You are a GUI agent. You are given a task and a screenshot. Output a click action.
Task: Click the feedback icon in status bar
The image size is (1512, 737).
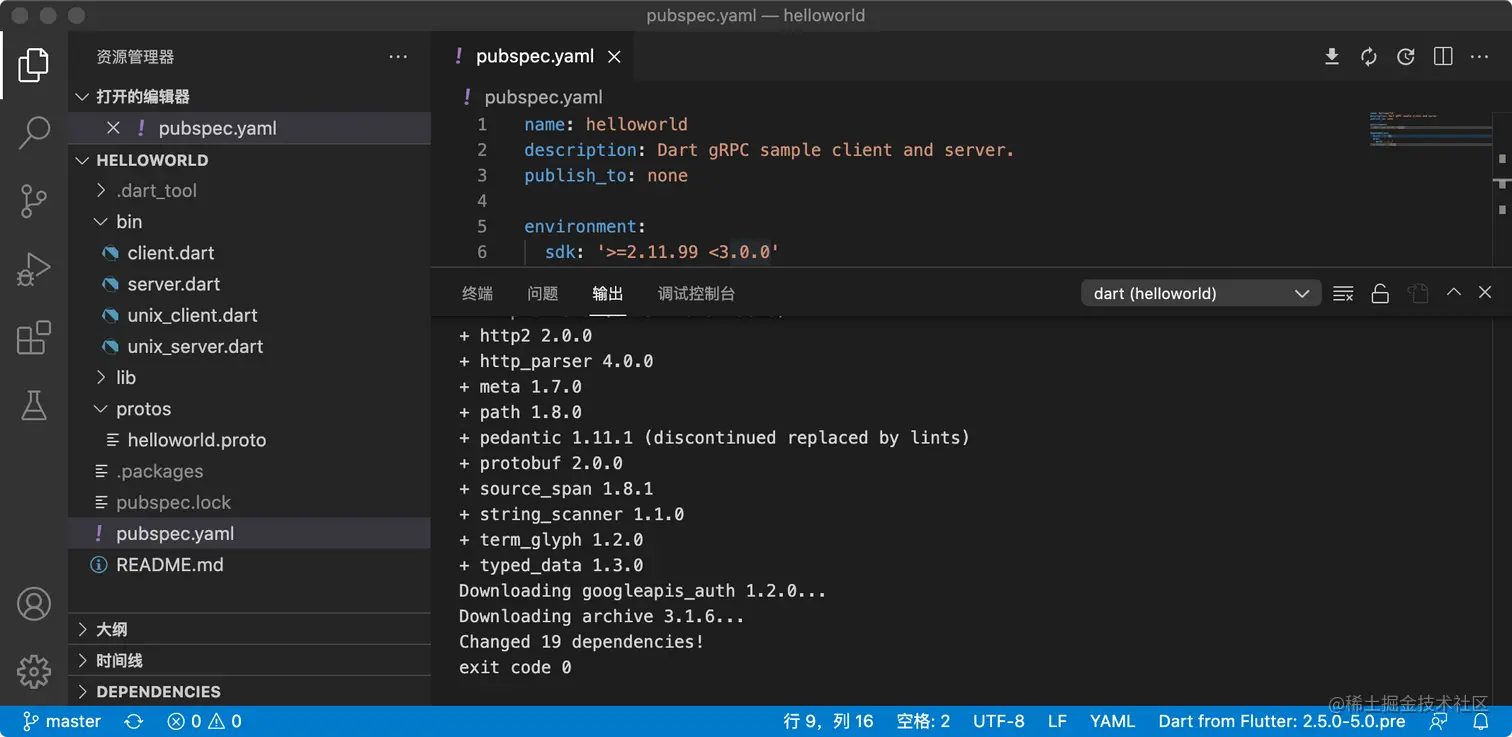(1439, 721)
